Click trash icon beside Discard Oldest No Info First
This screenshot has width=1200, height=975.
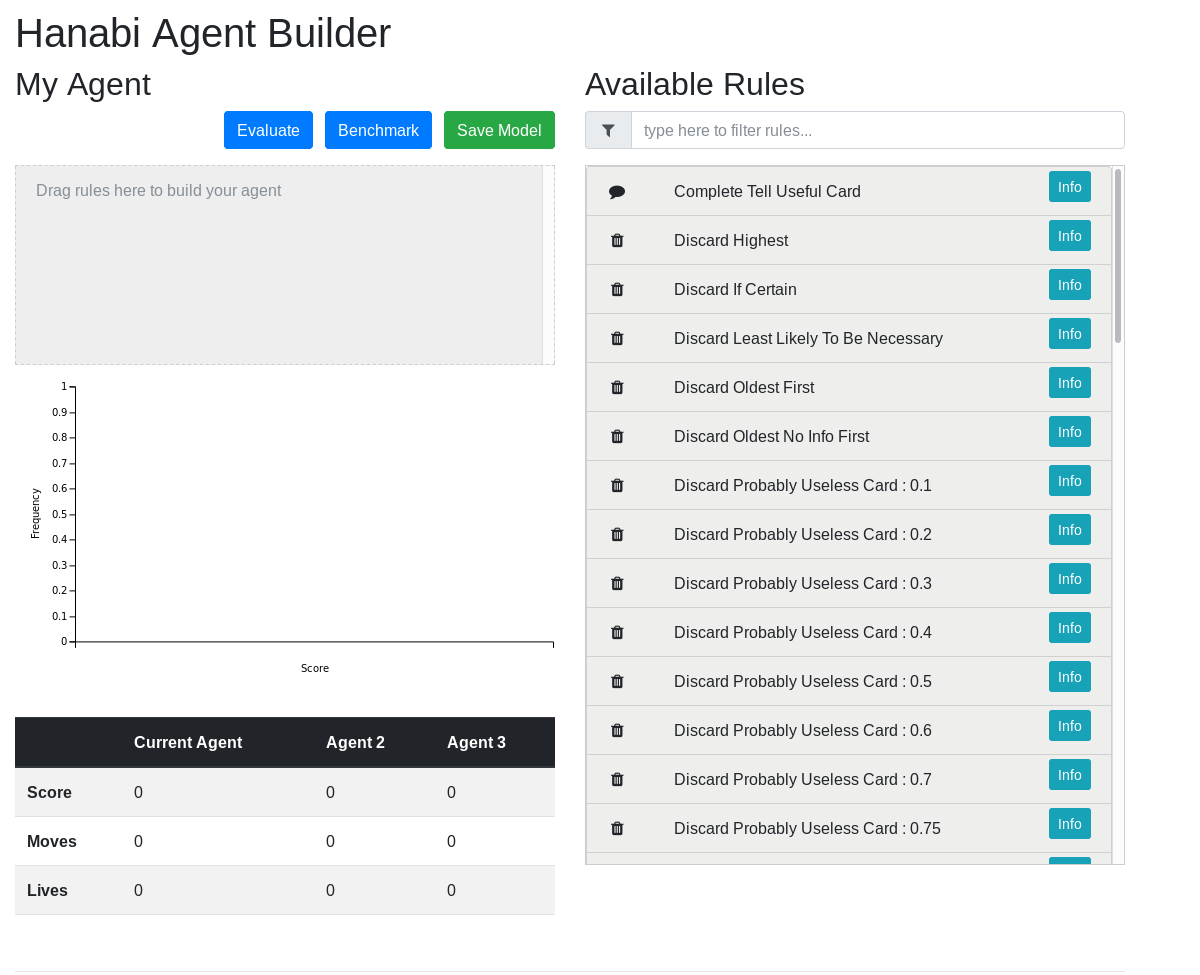click(x=617, y=436)
